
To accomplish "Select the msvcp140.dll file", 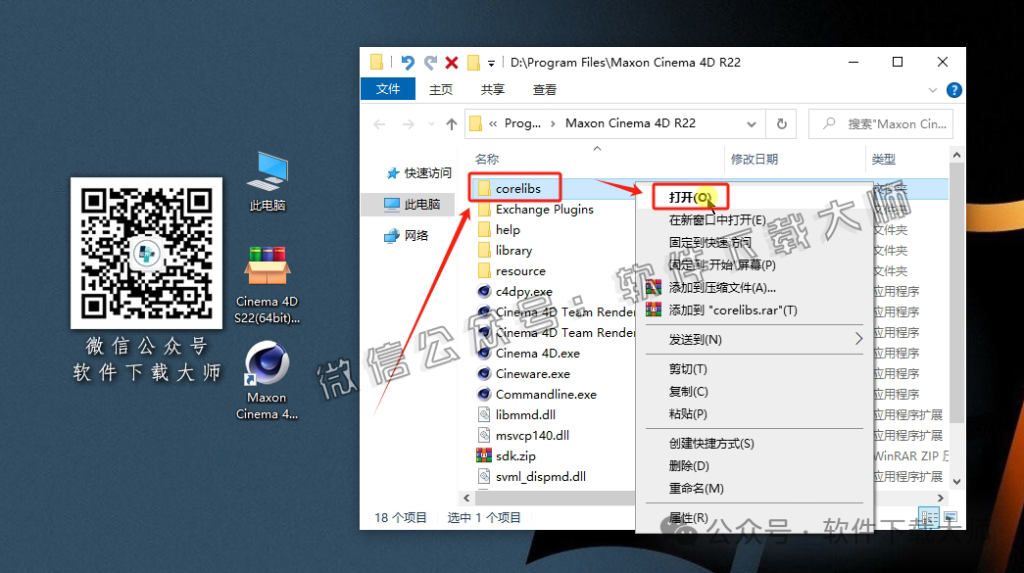I will click(x=523, y=436).
